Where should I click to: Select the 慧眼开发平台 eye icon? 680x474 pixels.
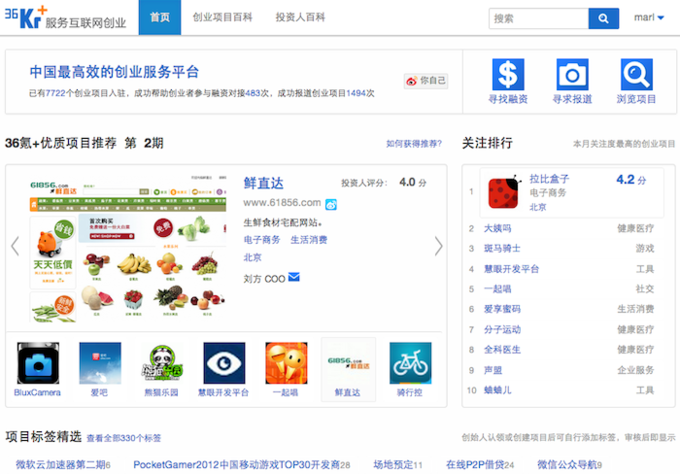coord(224,363)
